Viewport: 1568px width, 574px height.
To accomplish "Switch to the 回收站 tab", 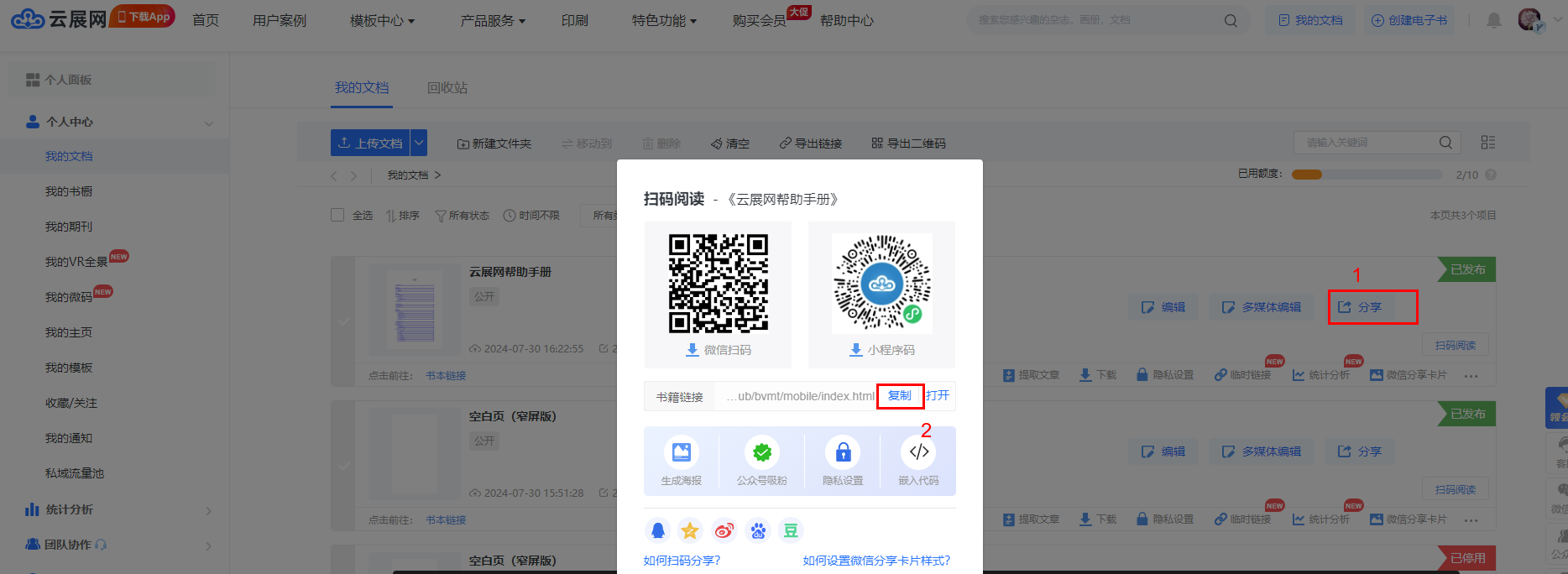I will (x=447, y=88).
